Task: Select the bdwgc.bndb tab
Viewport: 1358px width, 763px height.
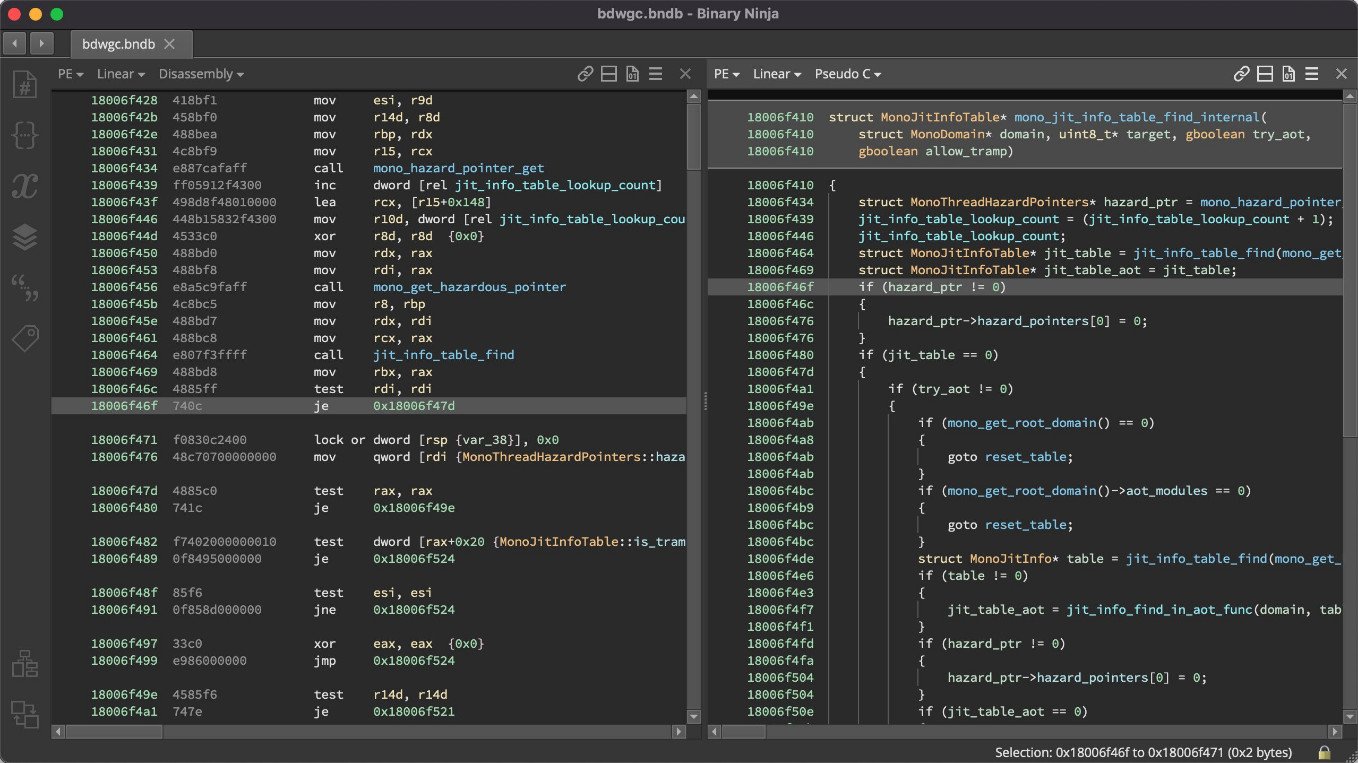Action: [118, 44]
